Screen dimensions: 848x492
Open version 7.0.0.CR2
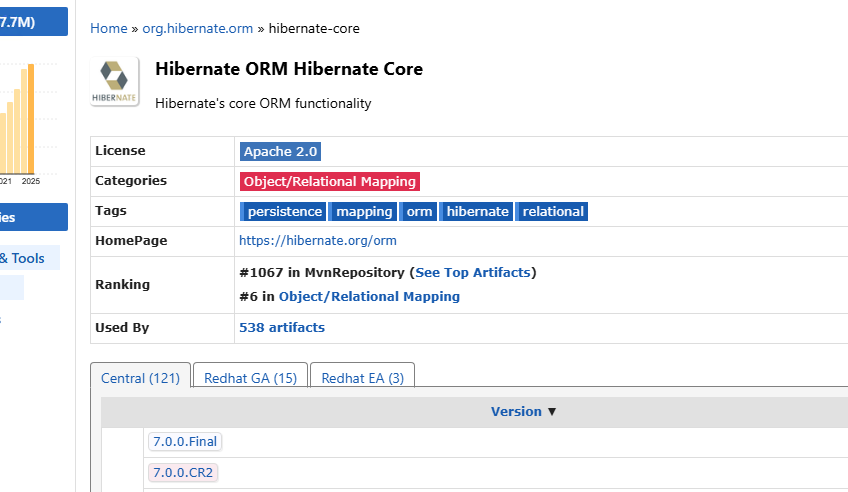point(183,473)
